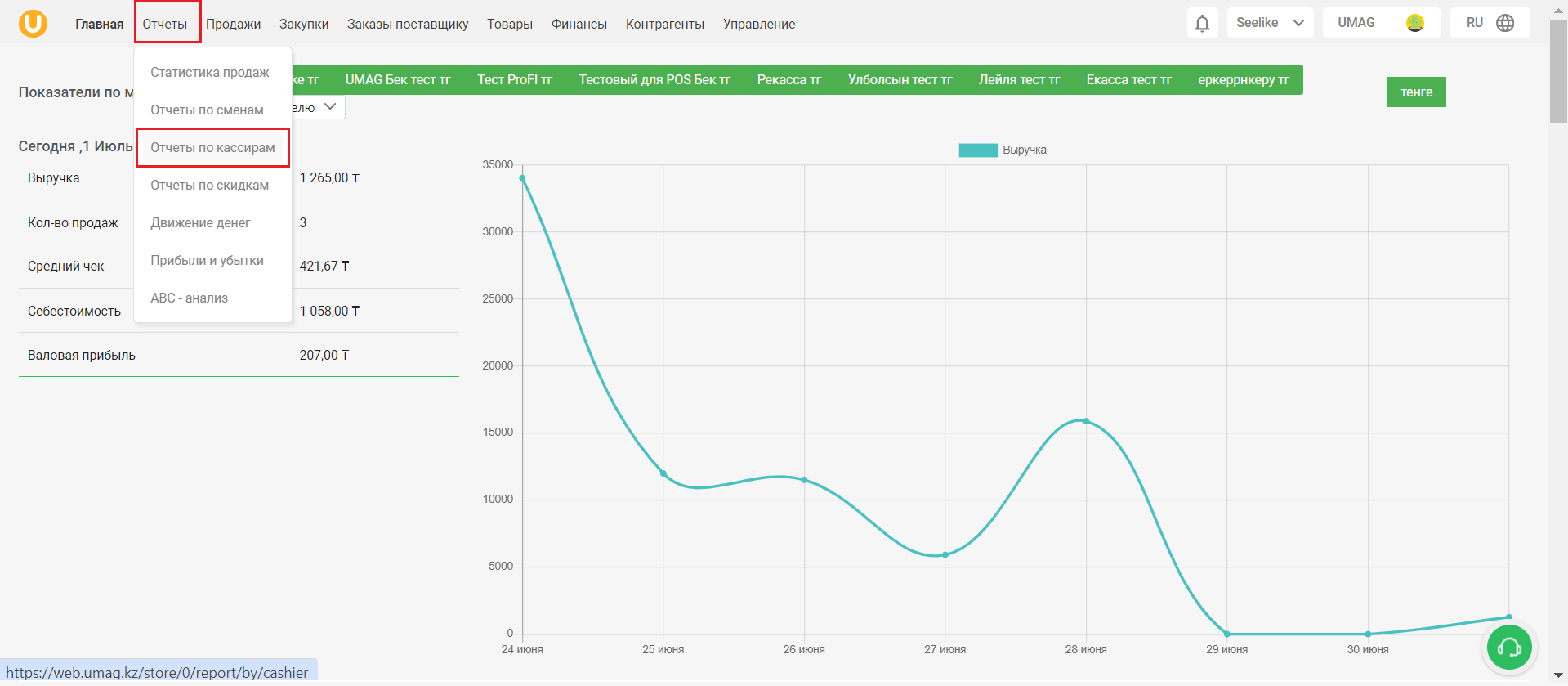
Task: Click the globe language icon
Action: (1505, 23)
